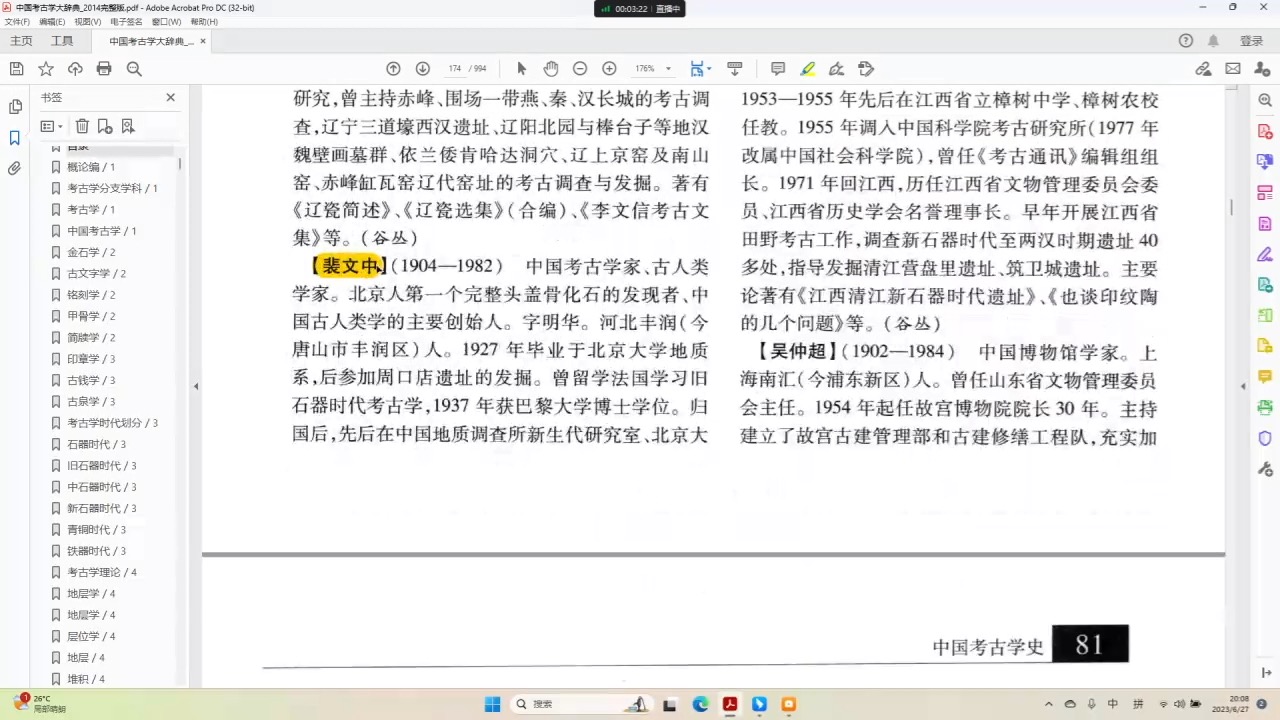This screenshot has height=720, width=1280.
Task: Go to the next page
Action: (x=423, y=69)
